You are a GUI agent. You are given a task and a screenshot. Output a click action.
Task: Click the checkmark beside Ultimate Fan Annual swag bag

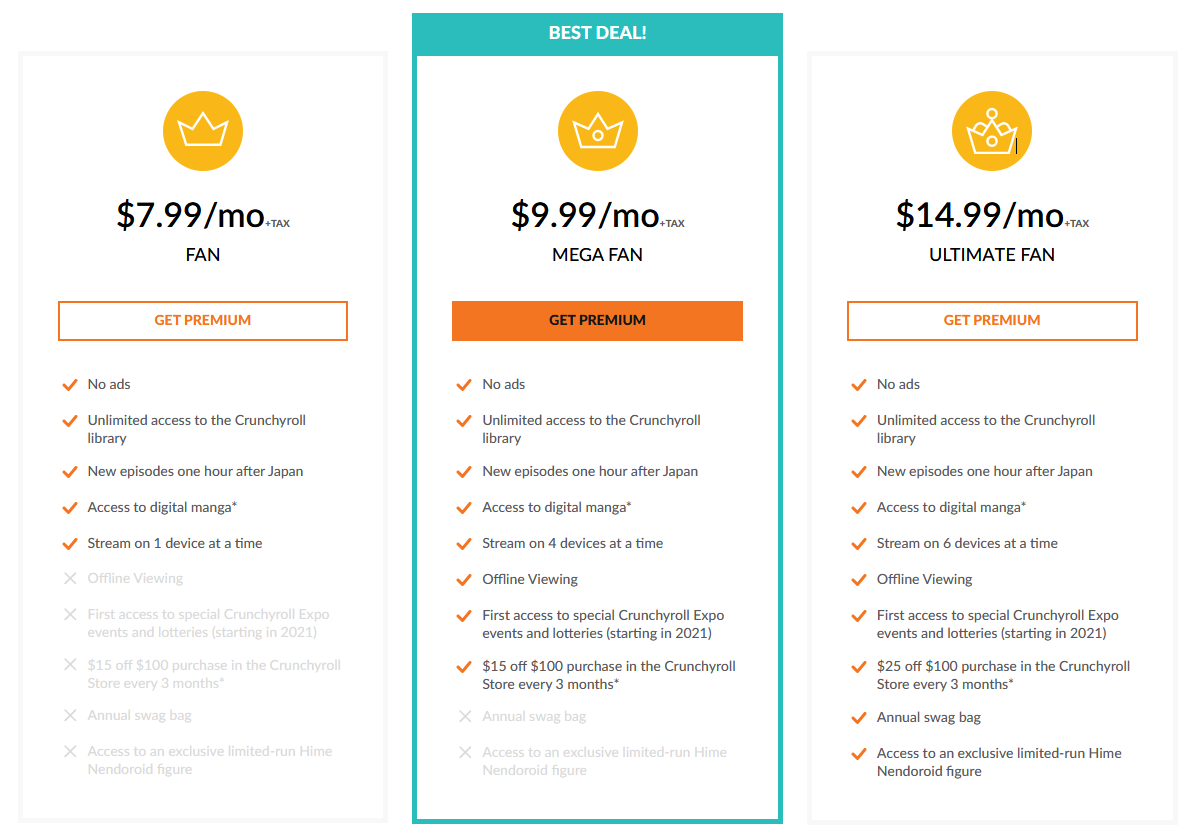click(858, 717)
